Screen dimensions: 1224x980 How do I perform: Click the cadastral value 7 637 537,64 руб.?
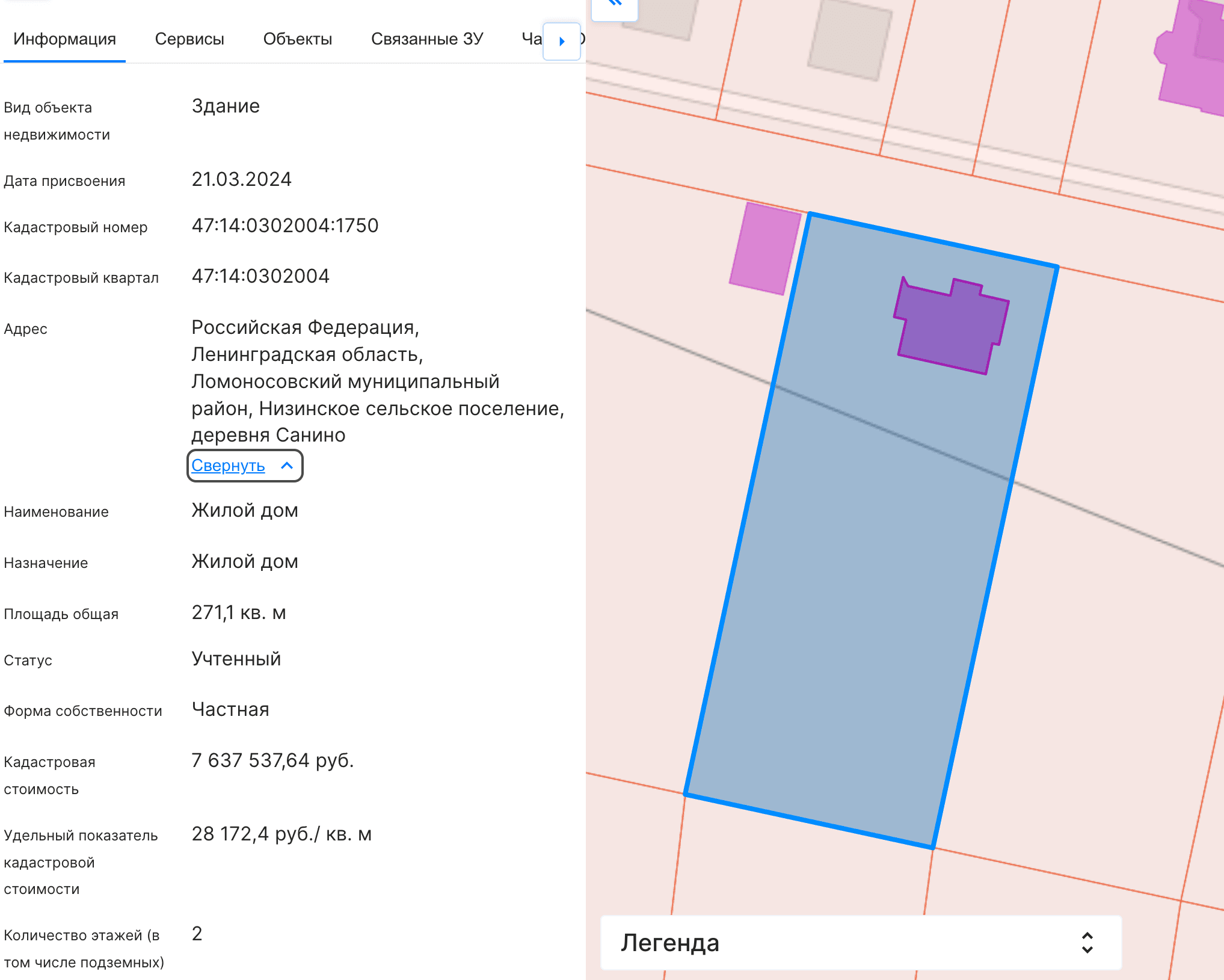pos(273,760)
